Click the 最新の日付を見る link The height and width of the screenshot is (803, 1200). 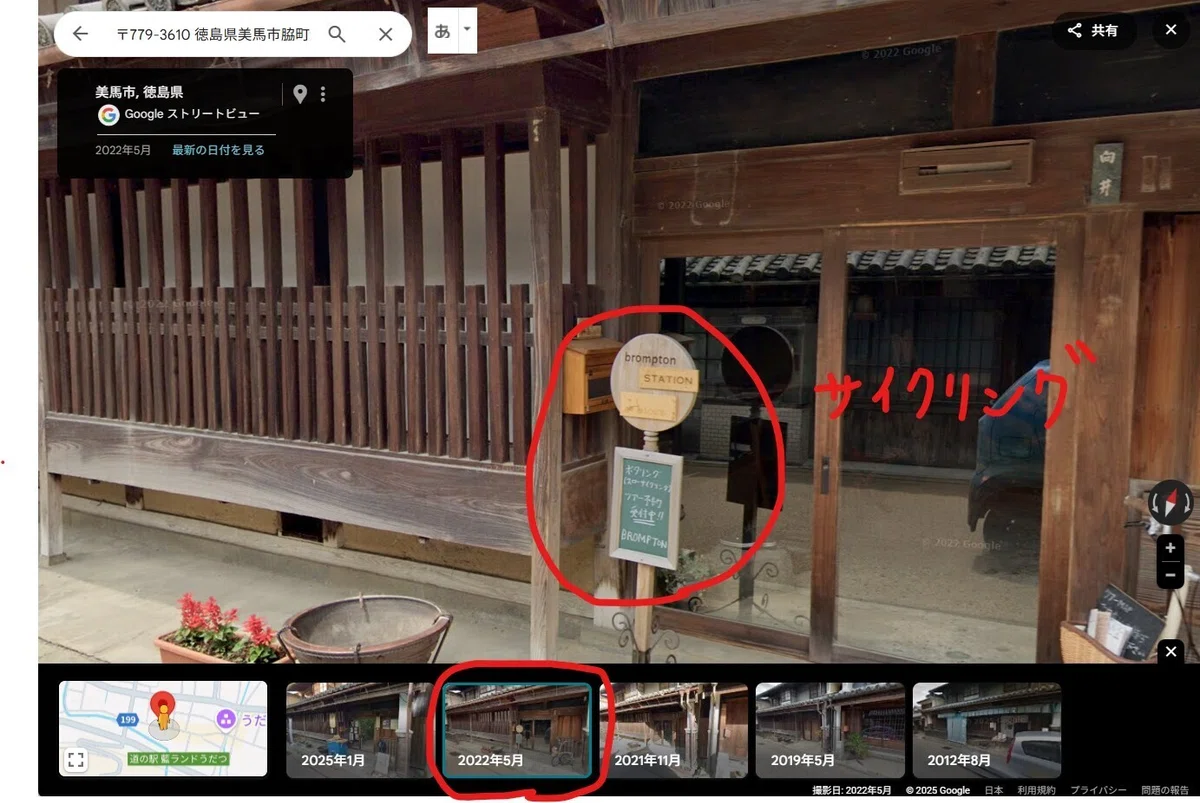218,151
